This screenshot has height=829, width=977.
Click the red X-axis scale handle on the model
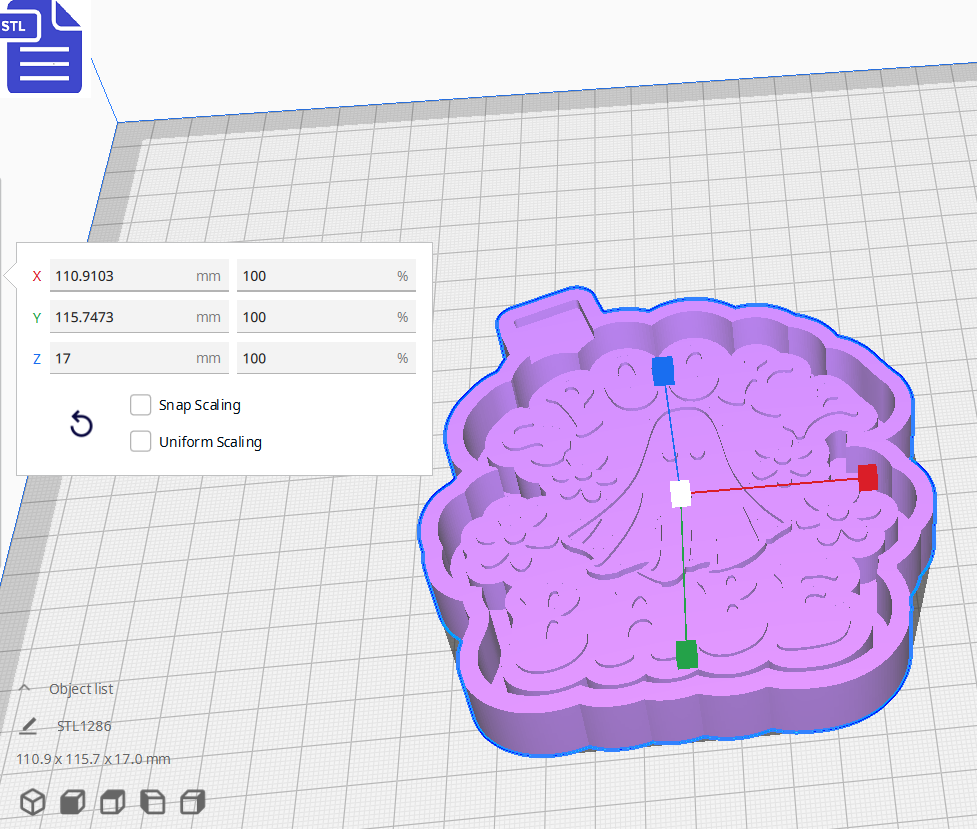pyautogui.click(x=866, y=478)
